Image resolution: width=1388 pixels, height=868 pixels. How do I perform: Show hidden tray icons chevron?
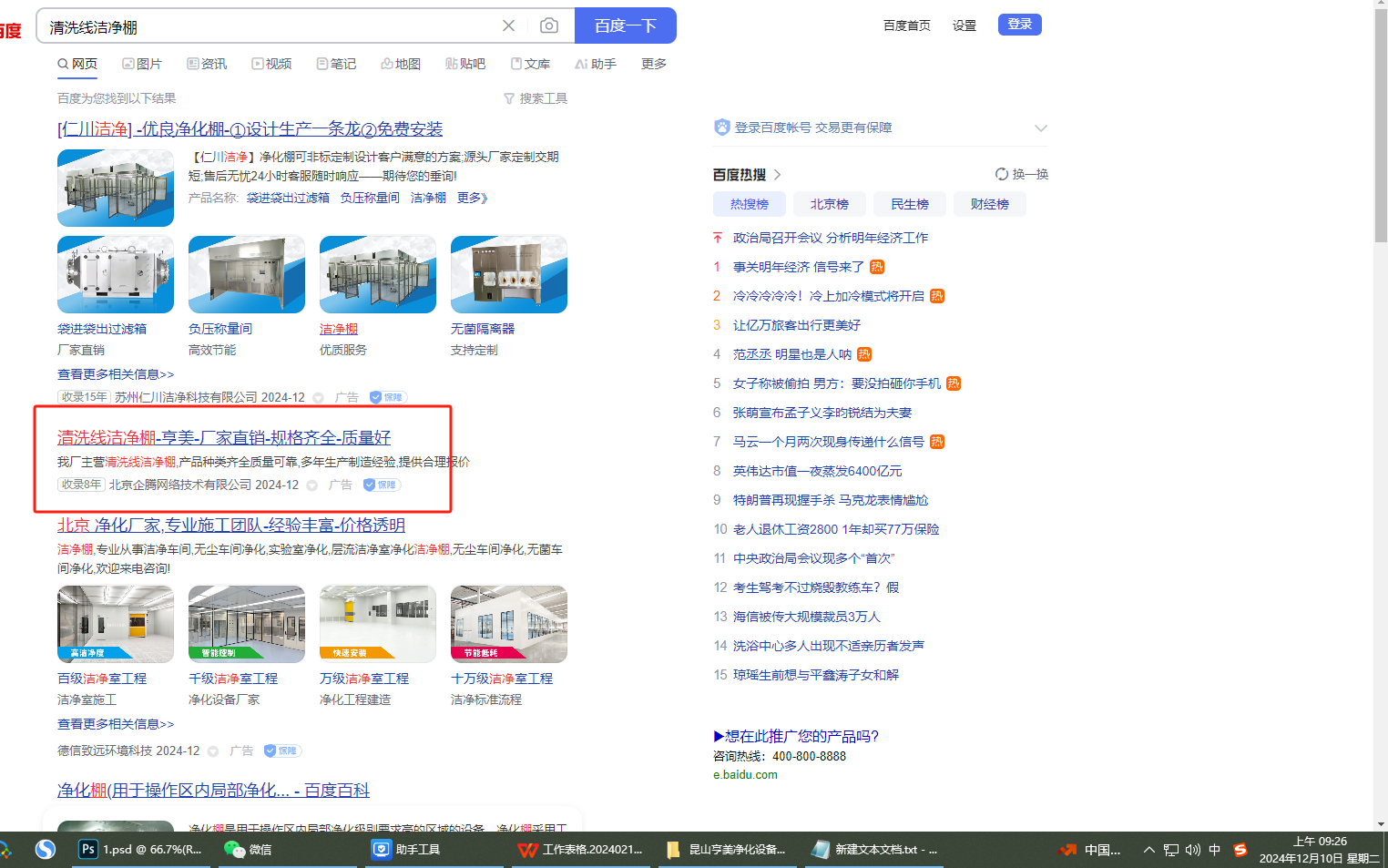[1149, 850]
